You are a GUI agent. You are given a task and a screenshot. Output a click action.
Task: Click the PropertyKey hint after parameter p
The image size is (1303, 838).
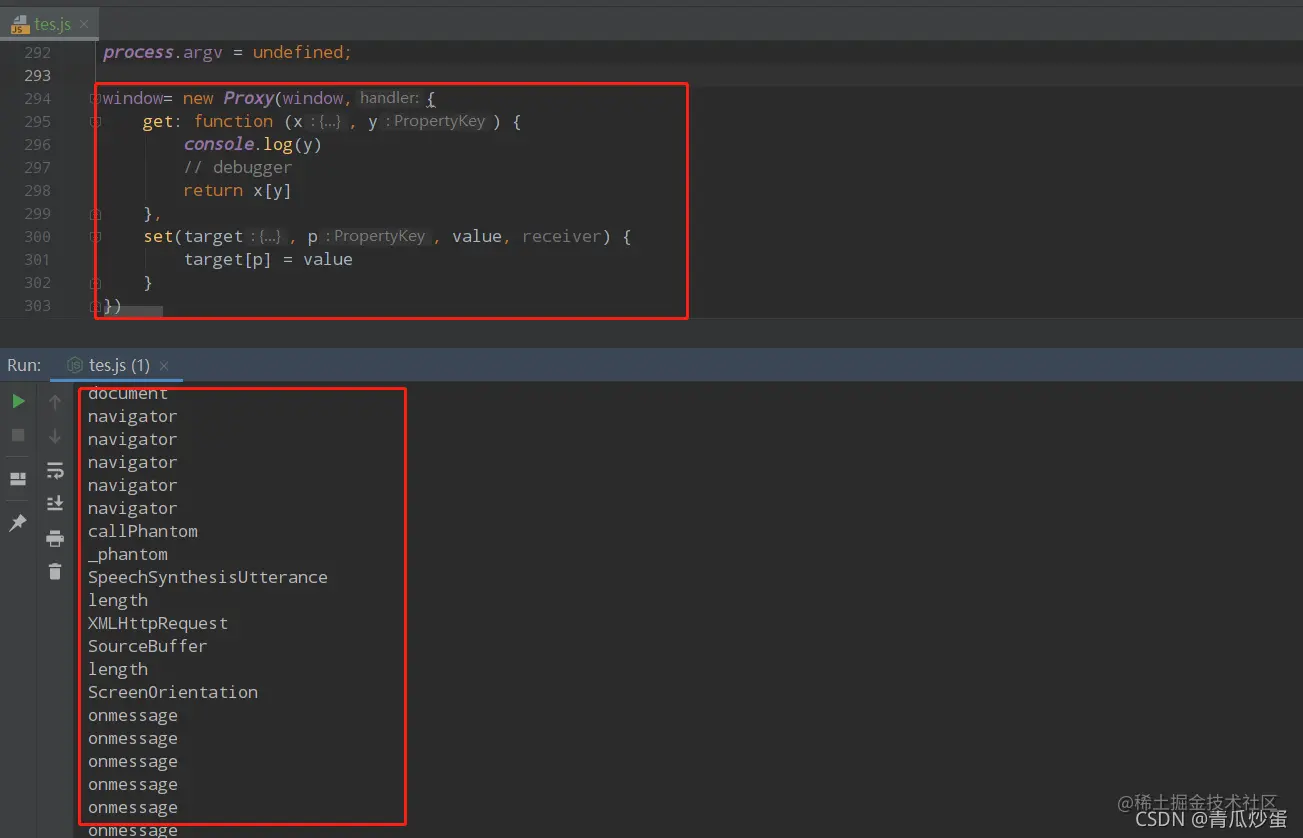(x=376, y=237)
